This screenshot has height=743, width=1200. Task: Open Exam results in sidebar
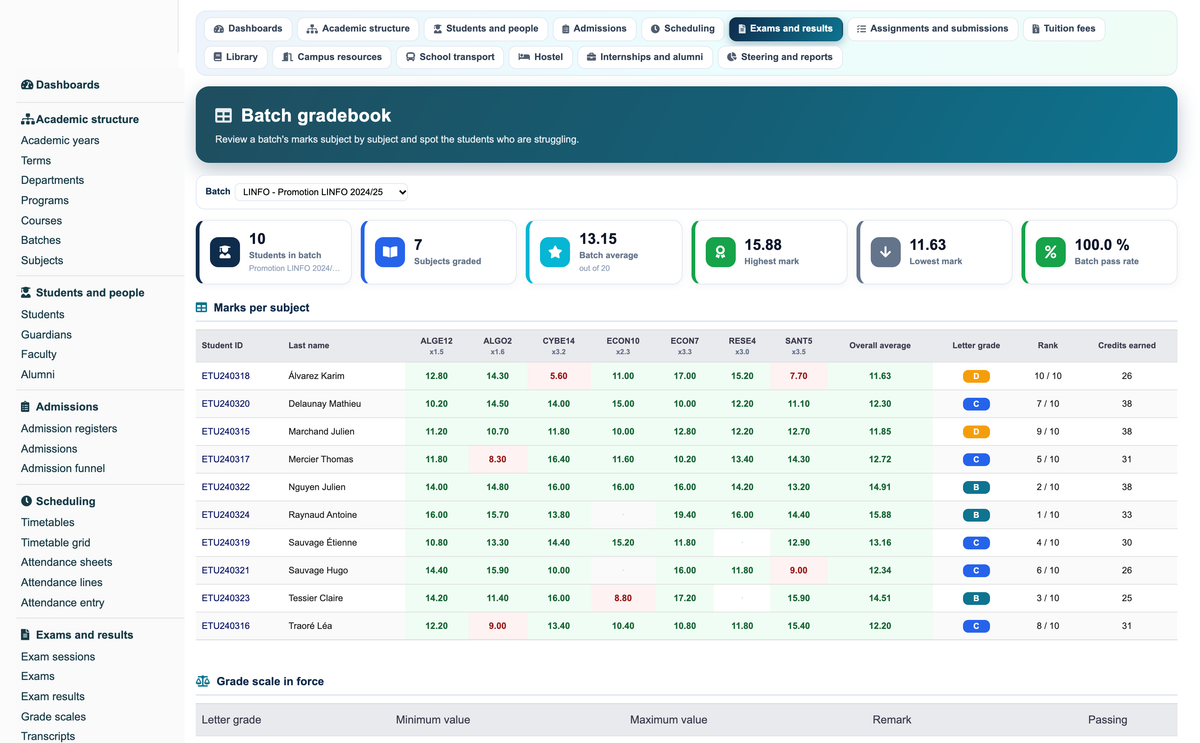coord(53,697)
